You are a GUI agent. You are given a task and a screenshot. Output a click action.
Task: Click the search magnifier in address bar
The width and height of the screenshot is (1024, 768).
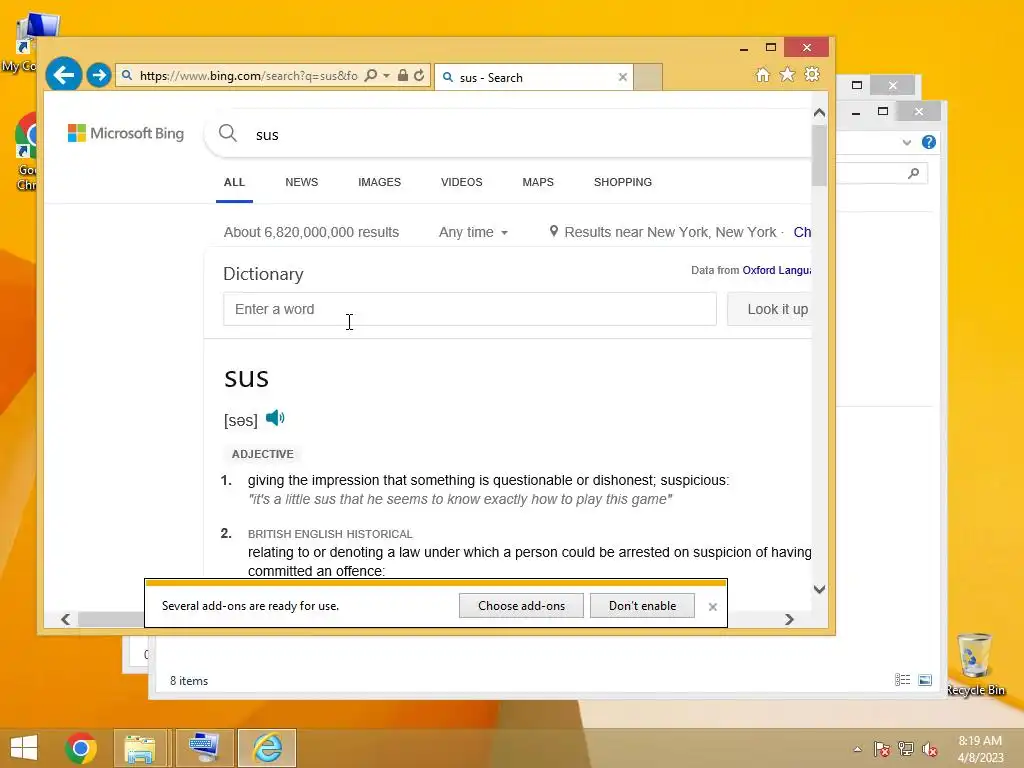(x=370, y=76)
